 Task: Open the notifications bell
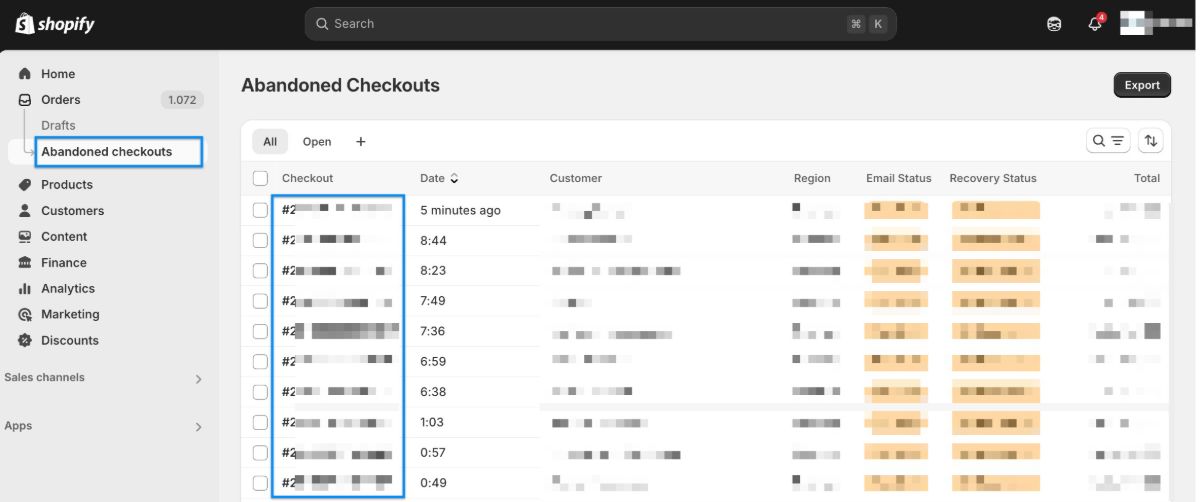[x=1095, y=24]
